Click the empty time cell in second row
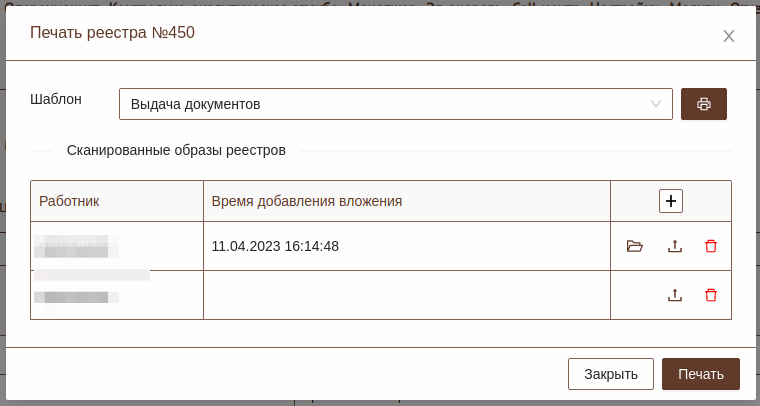 point(406,295)
